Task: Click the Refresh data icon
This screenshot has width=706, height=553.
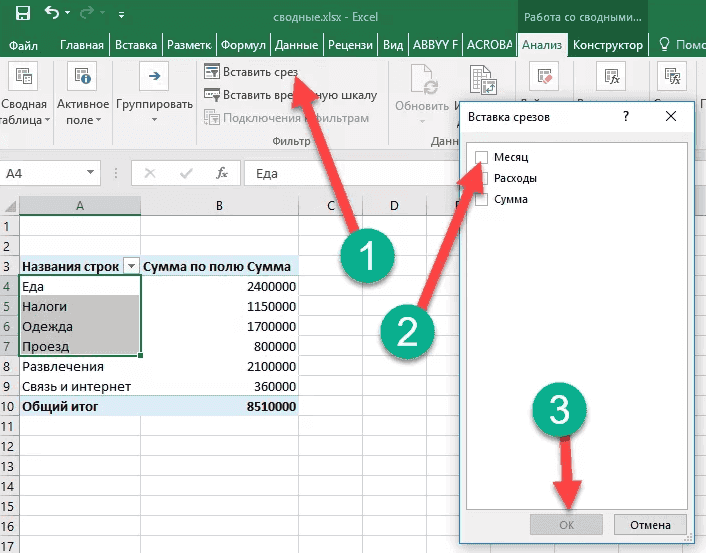Action: (x=422, y=78)
